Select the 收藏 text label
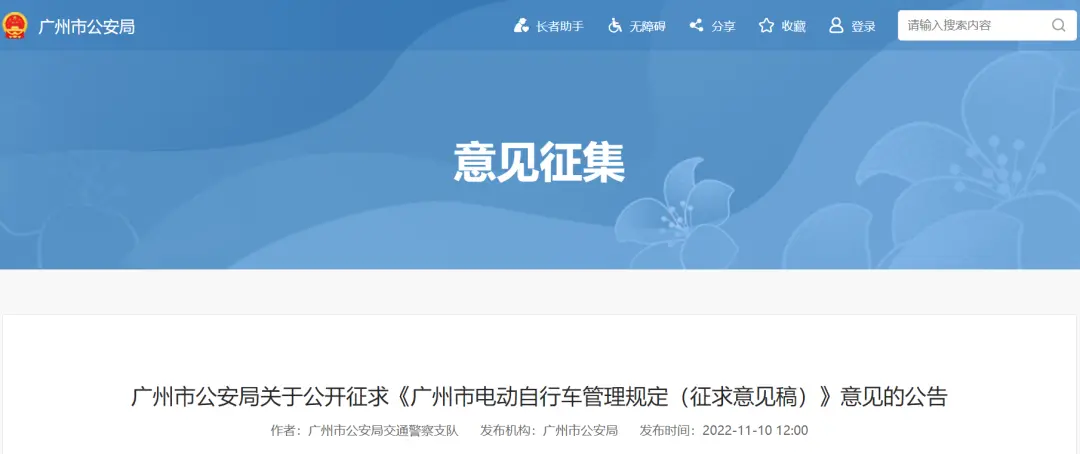Screen dimensions: 1080x454 793,27
